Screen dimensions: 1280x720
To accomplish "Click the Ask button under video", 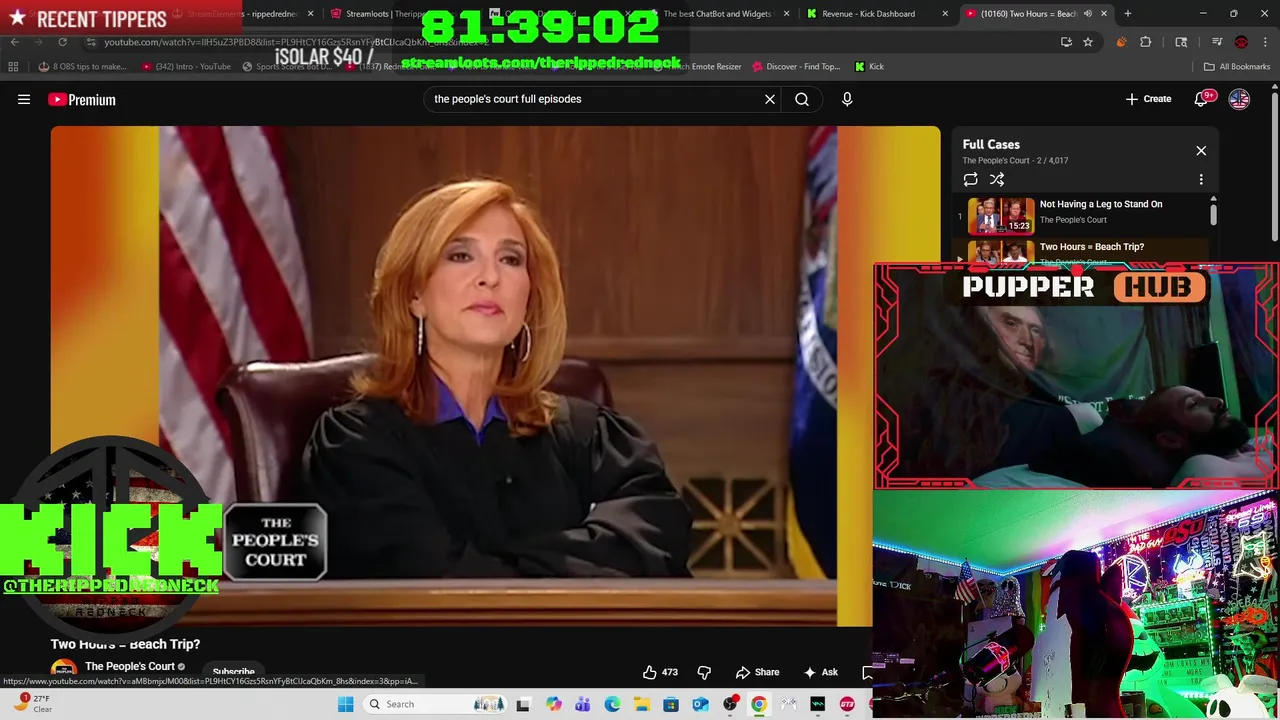I will coord(820,672).
